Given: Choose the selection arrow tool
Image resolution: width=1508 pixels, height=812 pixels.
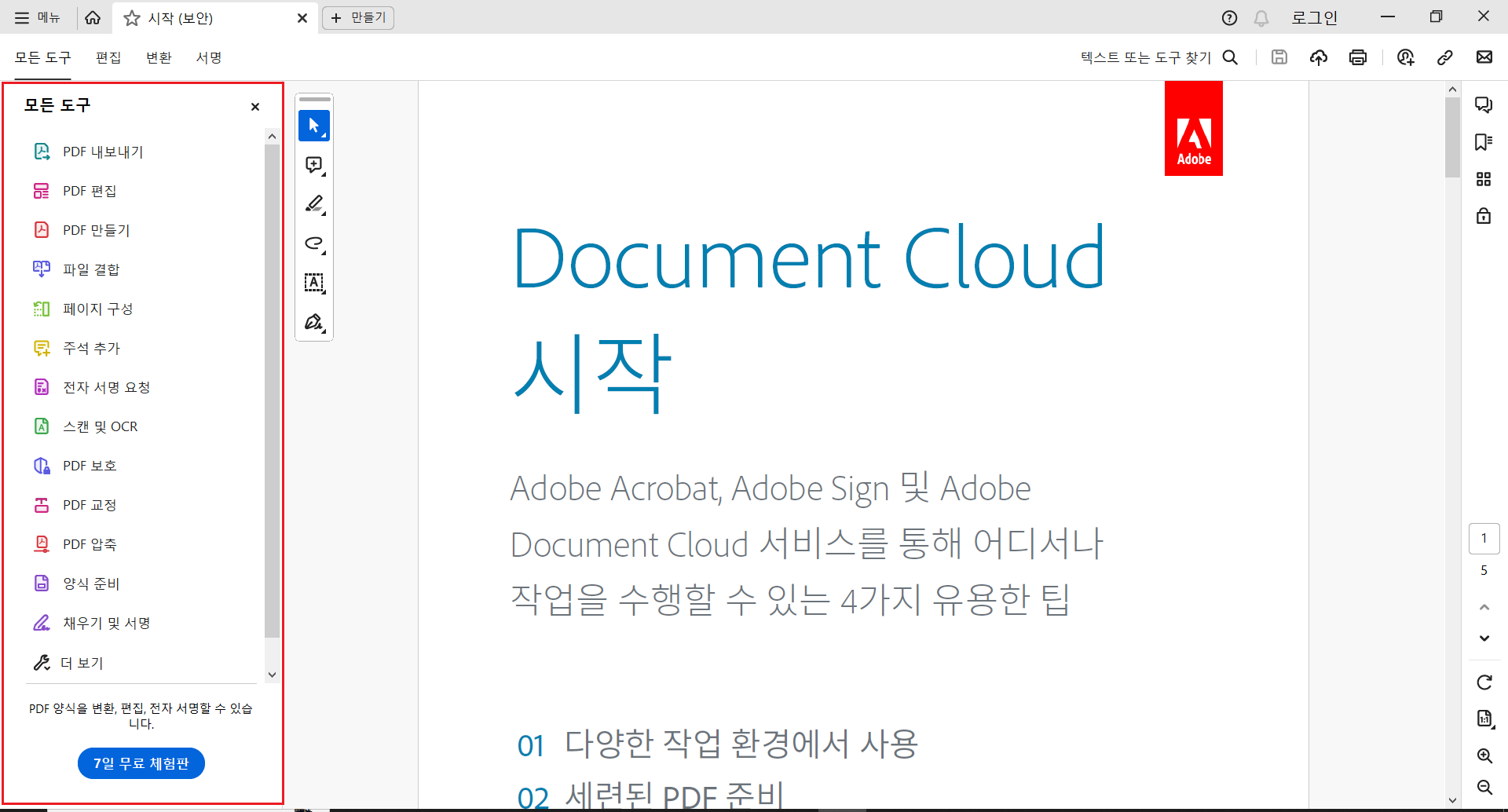Looking at the screenshot, I should click(314, 126).
